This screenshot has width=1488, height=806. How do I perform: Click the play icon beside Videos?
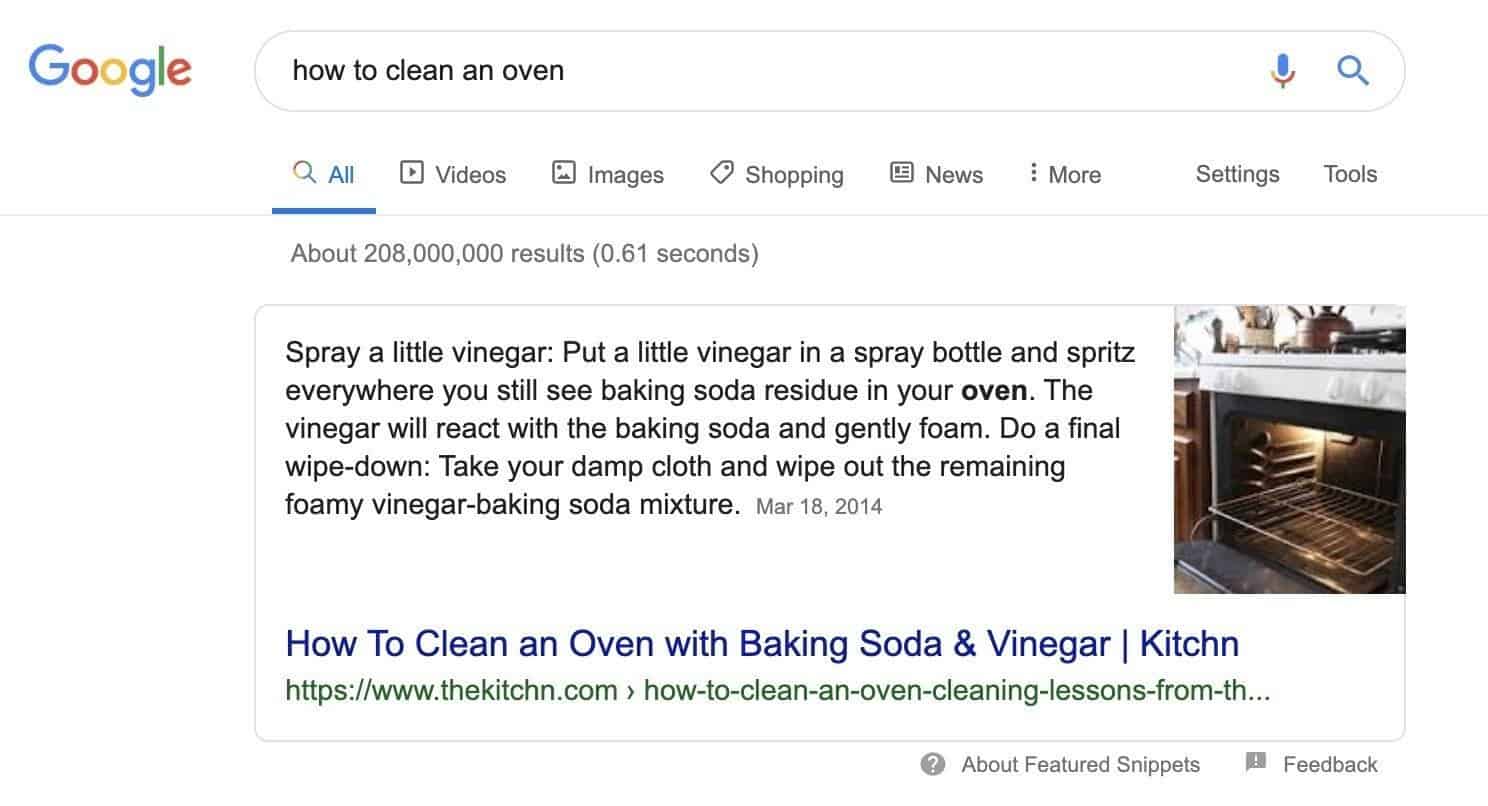click(411, 173)
